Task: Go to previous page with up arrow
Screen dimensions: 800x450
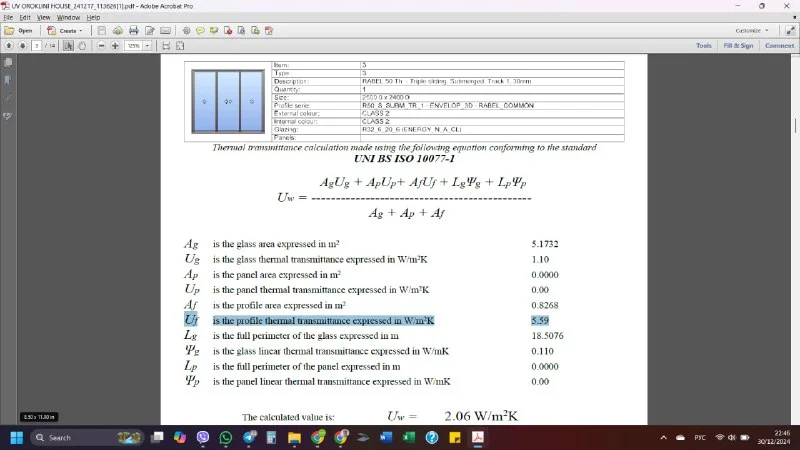Action: [8, 45]
